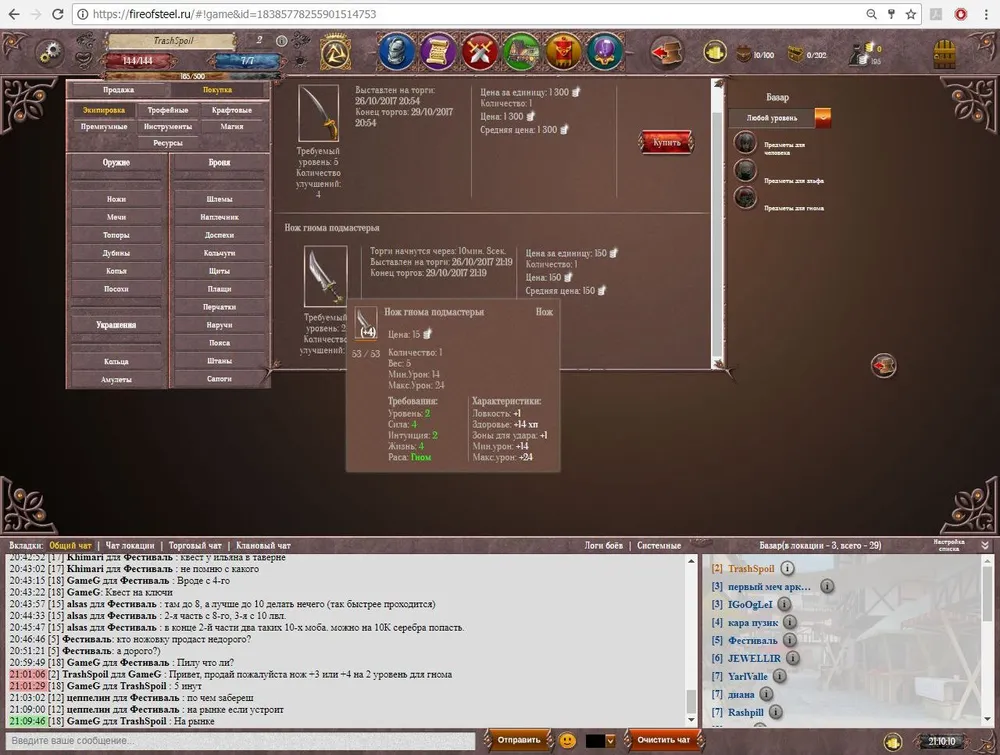The width and height of the screenshot is (1000, 755).
Task: Open the helmet character icon in top bar
Action: coord(396,49)
